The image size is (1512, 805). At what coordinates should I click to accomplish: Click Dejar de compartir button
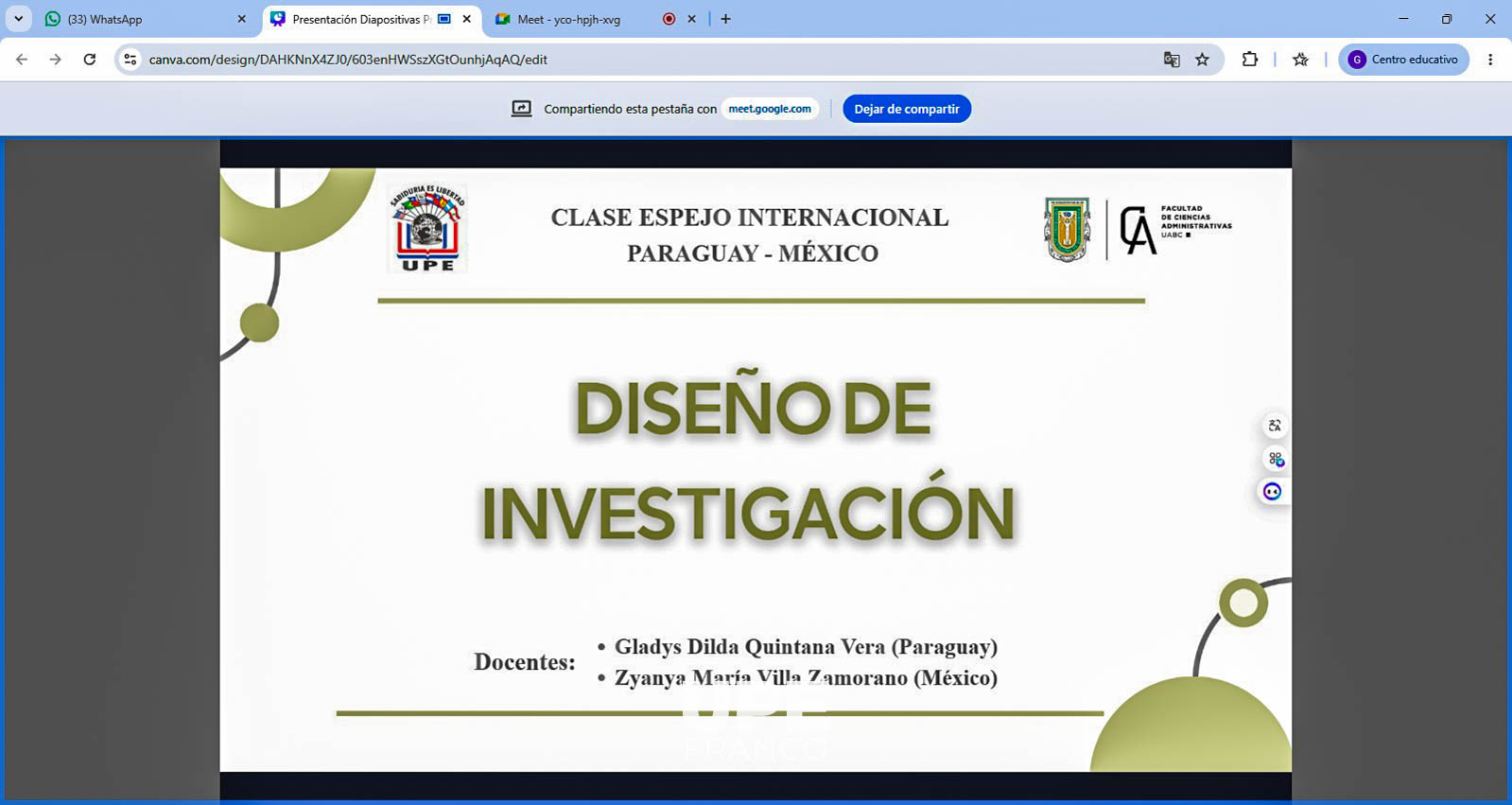coord(907,109)
